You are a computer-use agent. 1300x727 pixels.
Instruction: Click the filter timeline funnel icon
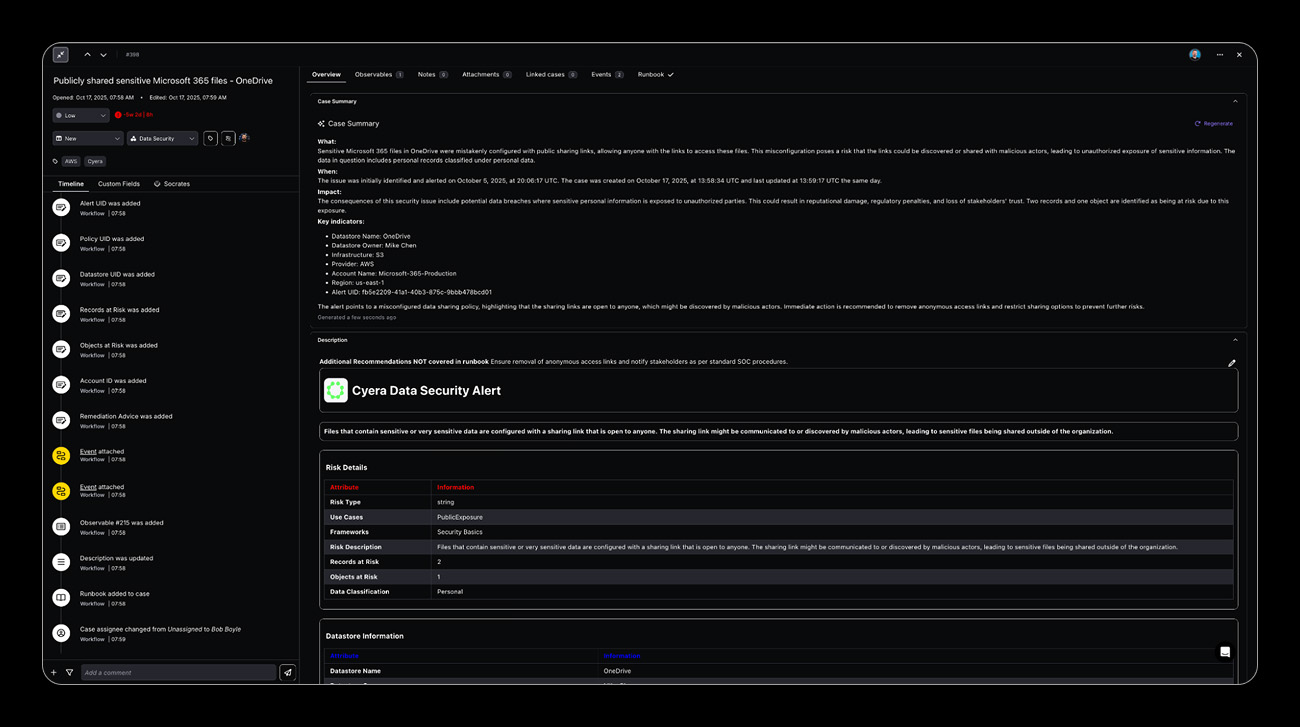[x=69, y=673]
